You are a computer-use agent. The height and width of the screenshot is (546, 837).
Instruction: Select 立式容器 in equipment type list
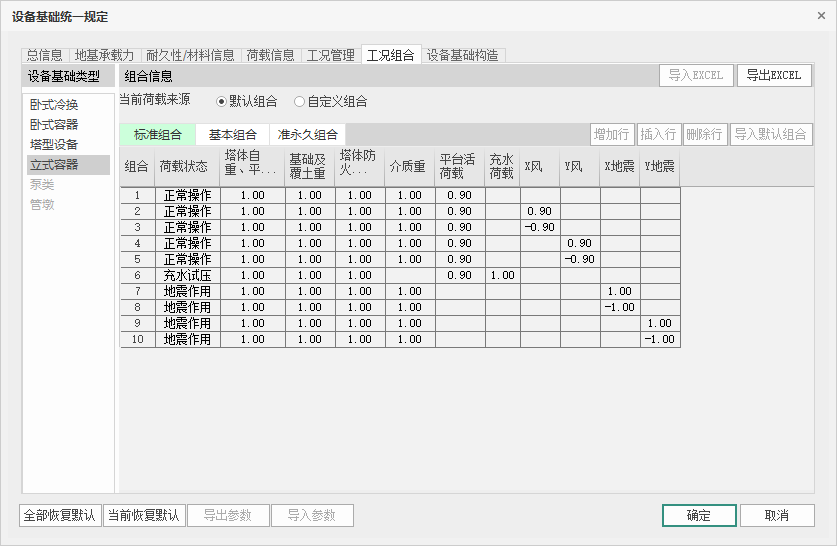[68, 165]
